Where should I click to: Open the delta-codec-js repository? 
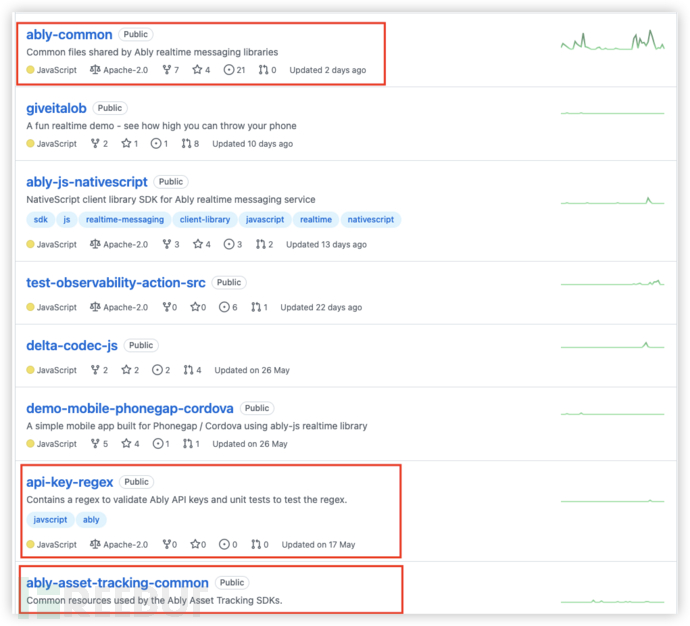click(72, 345)
